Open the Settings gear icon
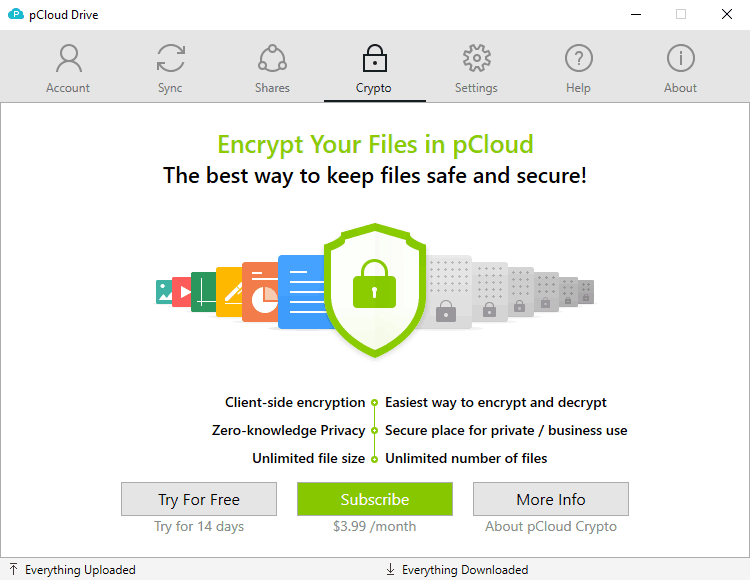The width and height of the screenshot is (750, 580). point(476,58)
